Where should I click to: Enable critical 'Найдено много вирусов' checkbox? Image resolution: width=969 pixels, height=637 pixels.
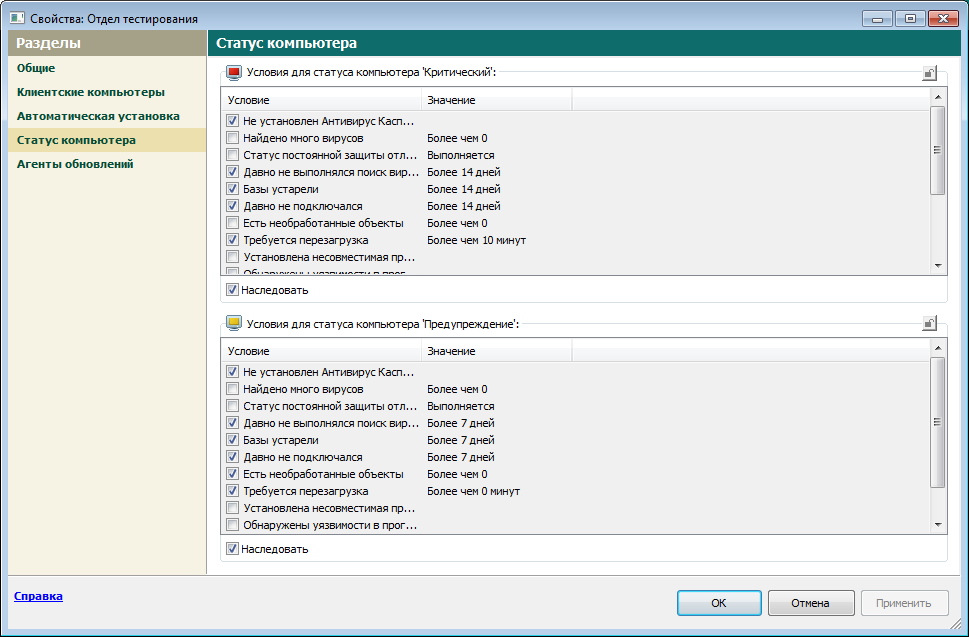232,138
